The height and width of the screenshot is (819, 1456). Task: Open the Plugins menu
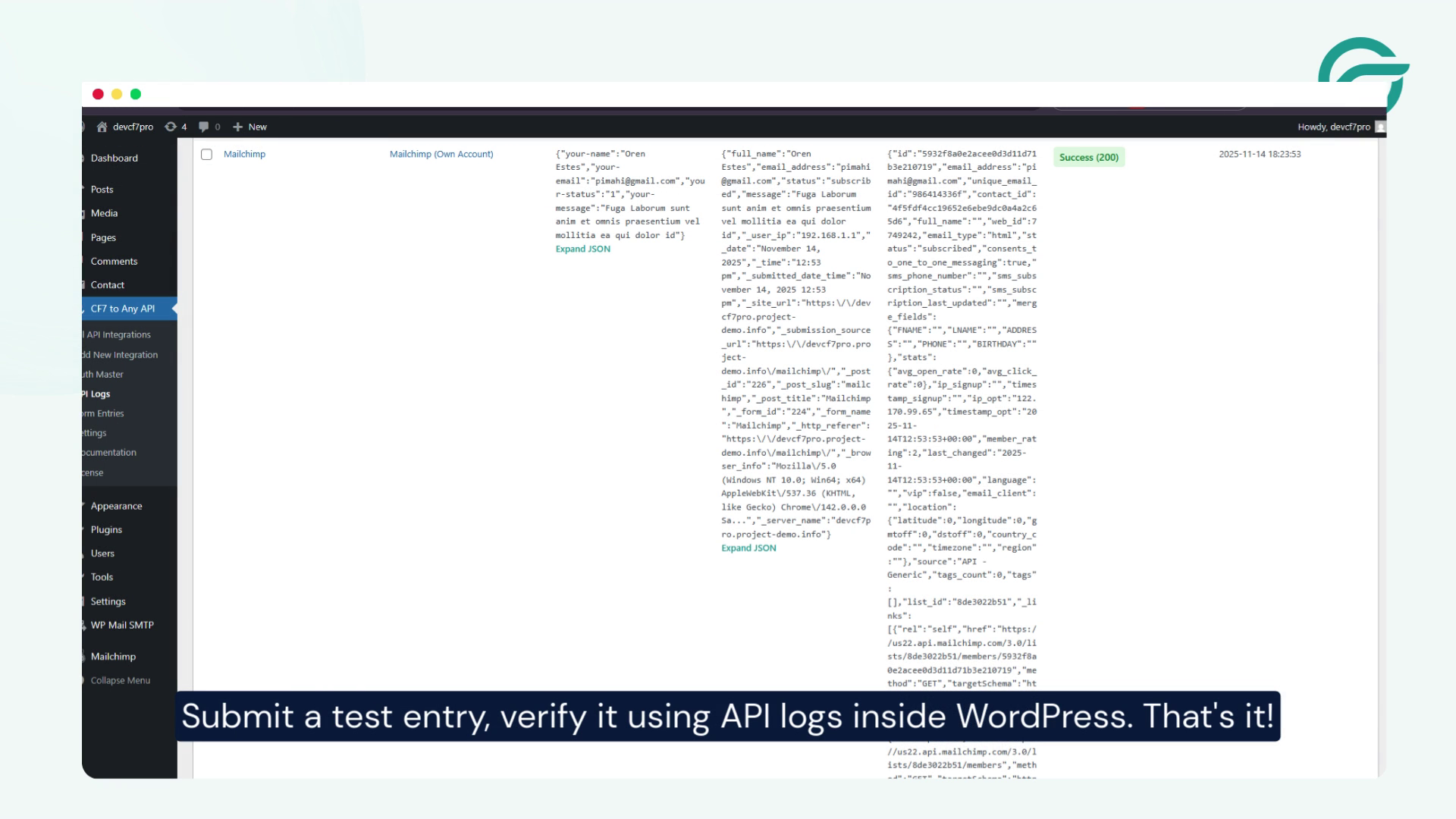click(x=106, y=529)
